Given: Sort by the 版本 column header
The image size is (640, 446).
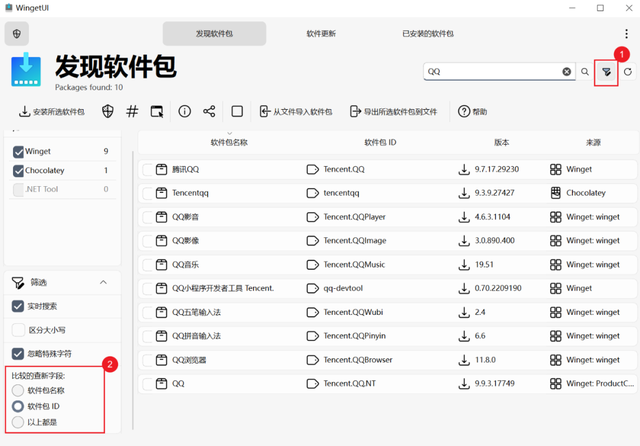Looking at the screenshot, I should (501, 142).
